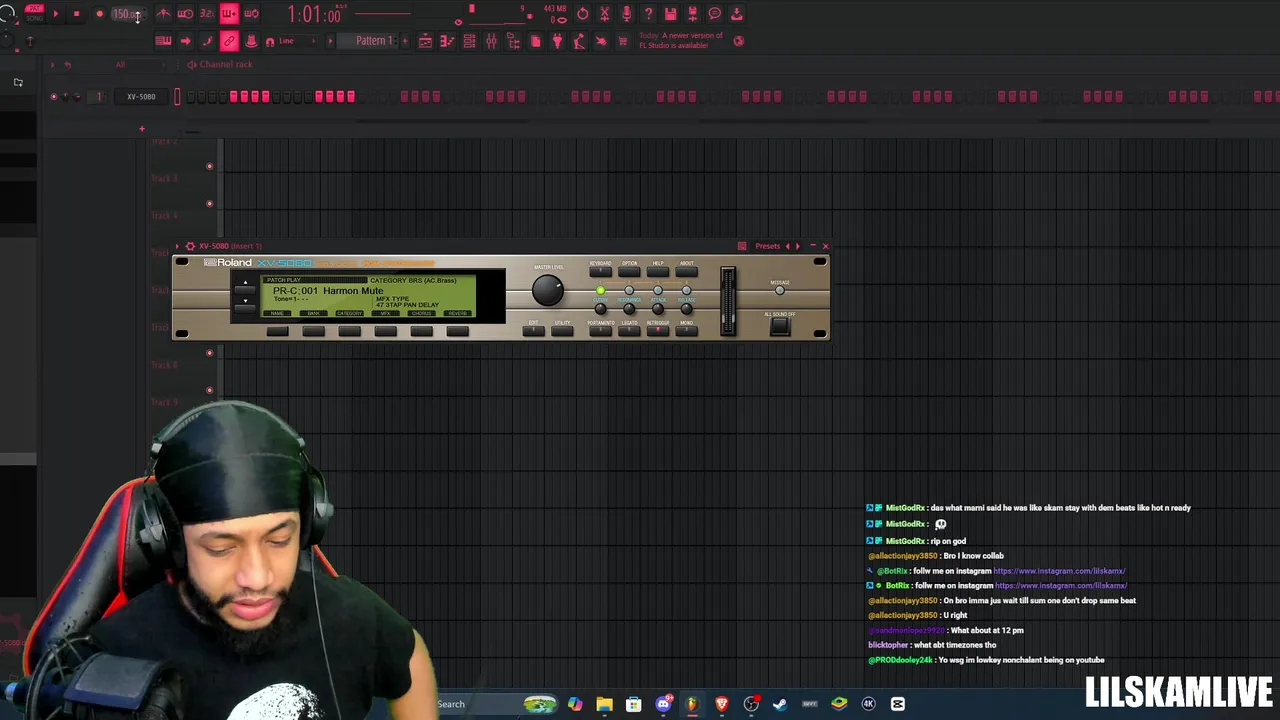This screenshot has height=720, width=1280.
Task: Open XV-5080 plugin gear settings
Action: (190, 246)
